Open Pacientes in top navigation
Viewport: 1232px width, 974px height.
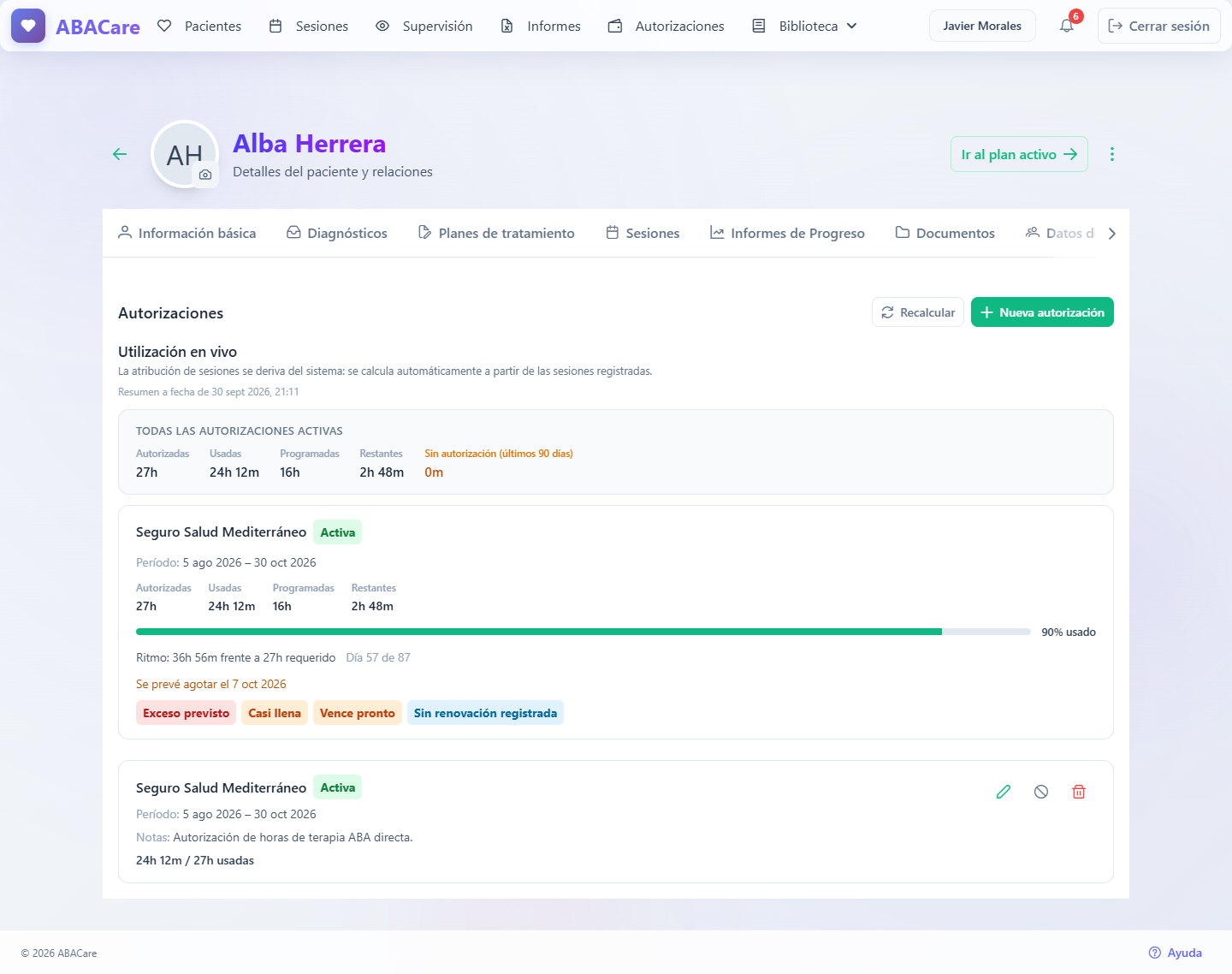(199, 26)
